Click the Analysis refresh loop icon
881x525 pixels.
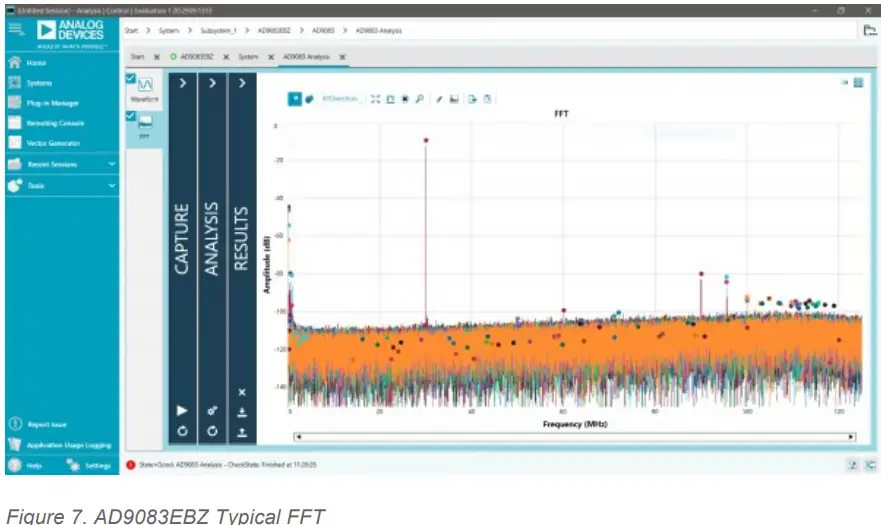212,431
